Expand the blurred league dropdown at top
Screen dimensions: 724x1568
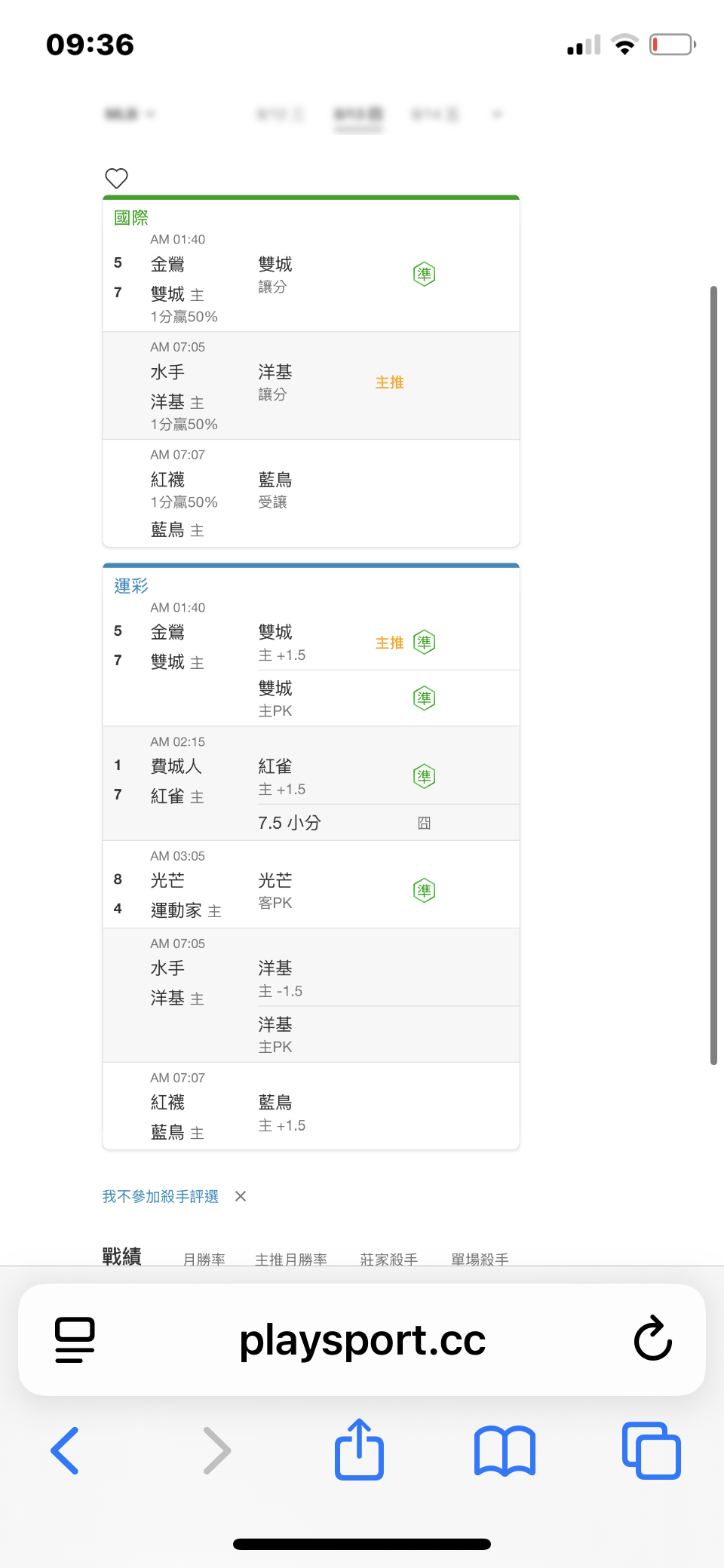(130, 114)
